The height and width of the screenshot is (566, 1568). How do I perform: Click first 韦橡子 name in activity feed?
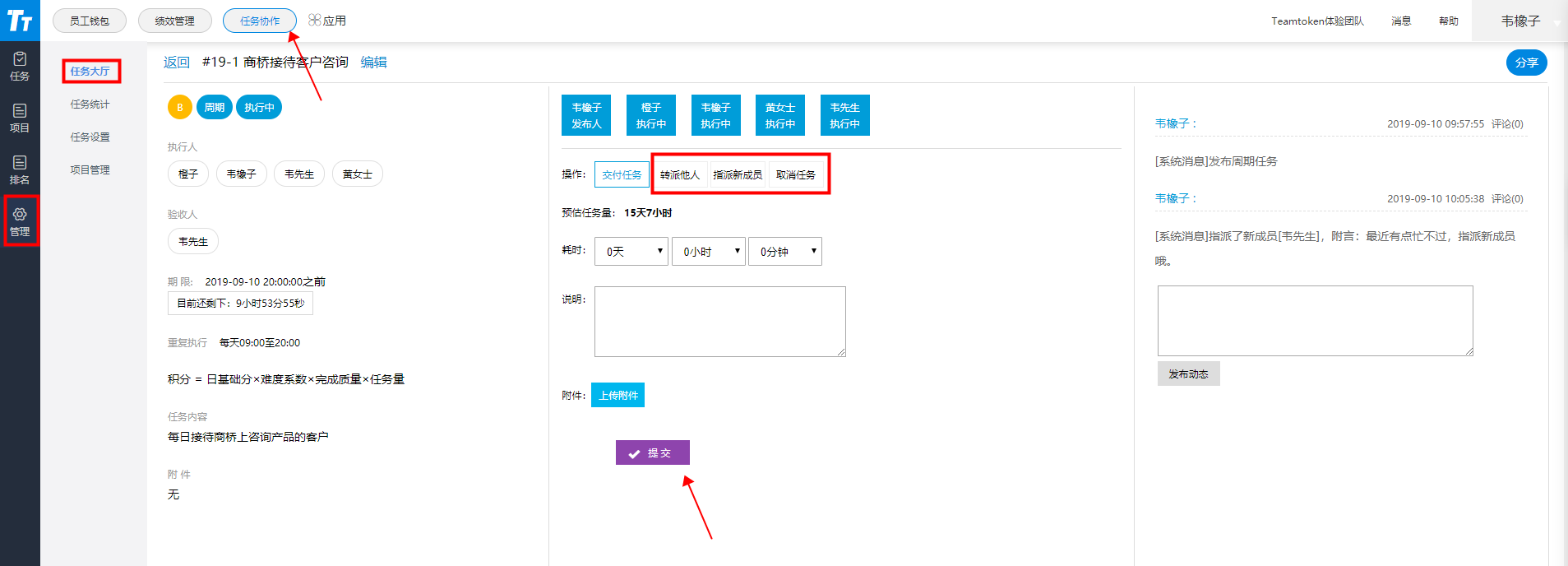point(1173,123)
